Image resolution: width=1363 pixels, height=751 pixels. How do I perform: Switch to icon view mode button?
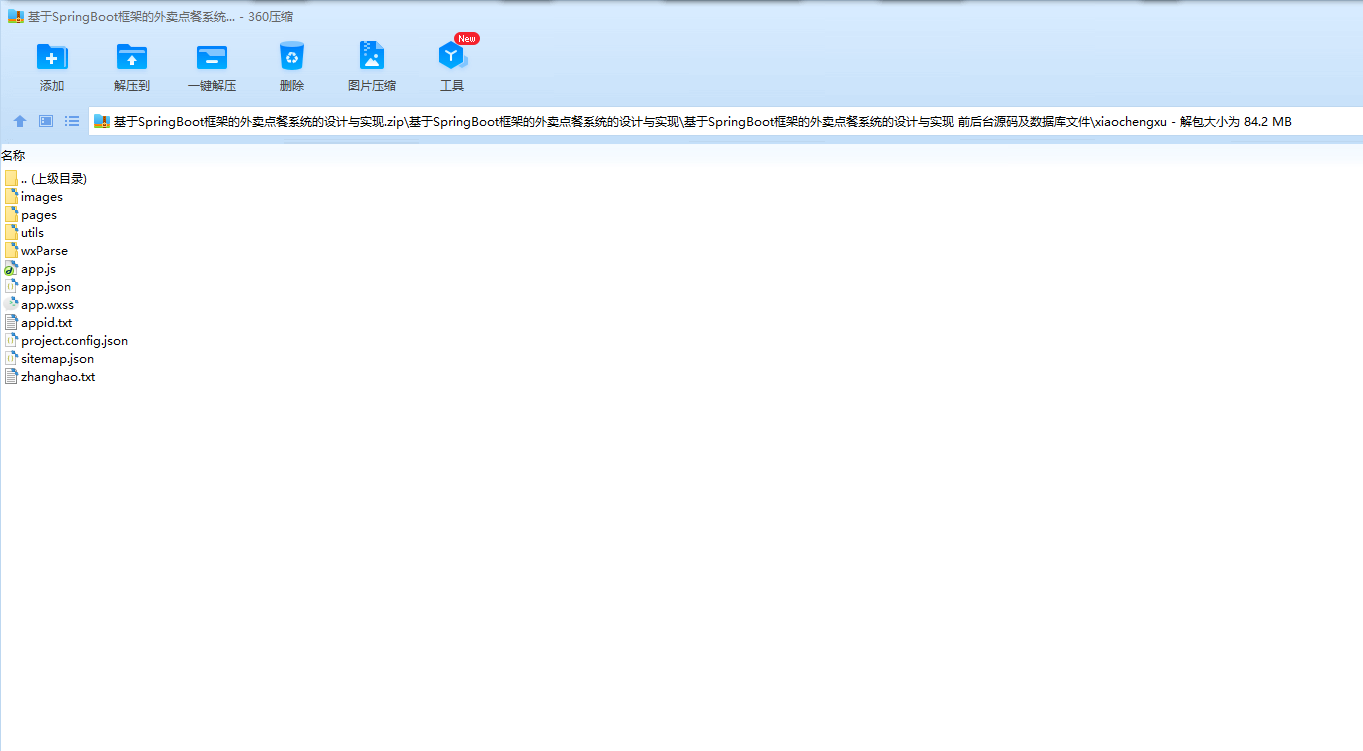pyautogui.click(x=46, y=121)
